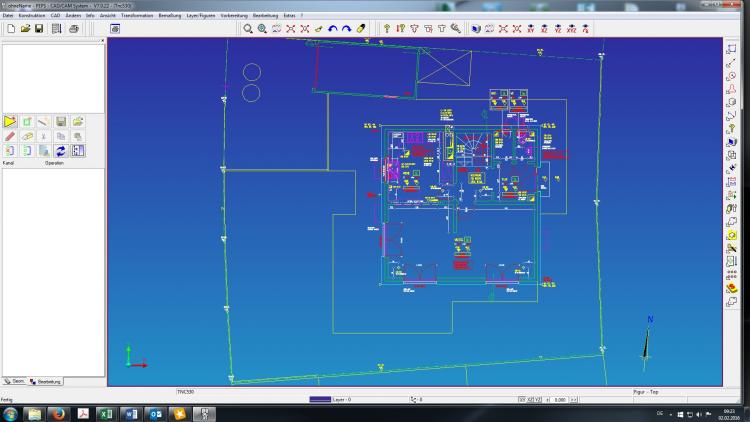This screenshot has height=422, width=750.
Task: Toggle the XY plane button in status bar
Action: (x=522, y=399)
